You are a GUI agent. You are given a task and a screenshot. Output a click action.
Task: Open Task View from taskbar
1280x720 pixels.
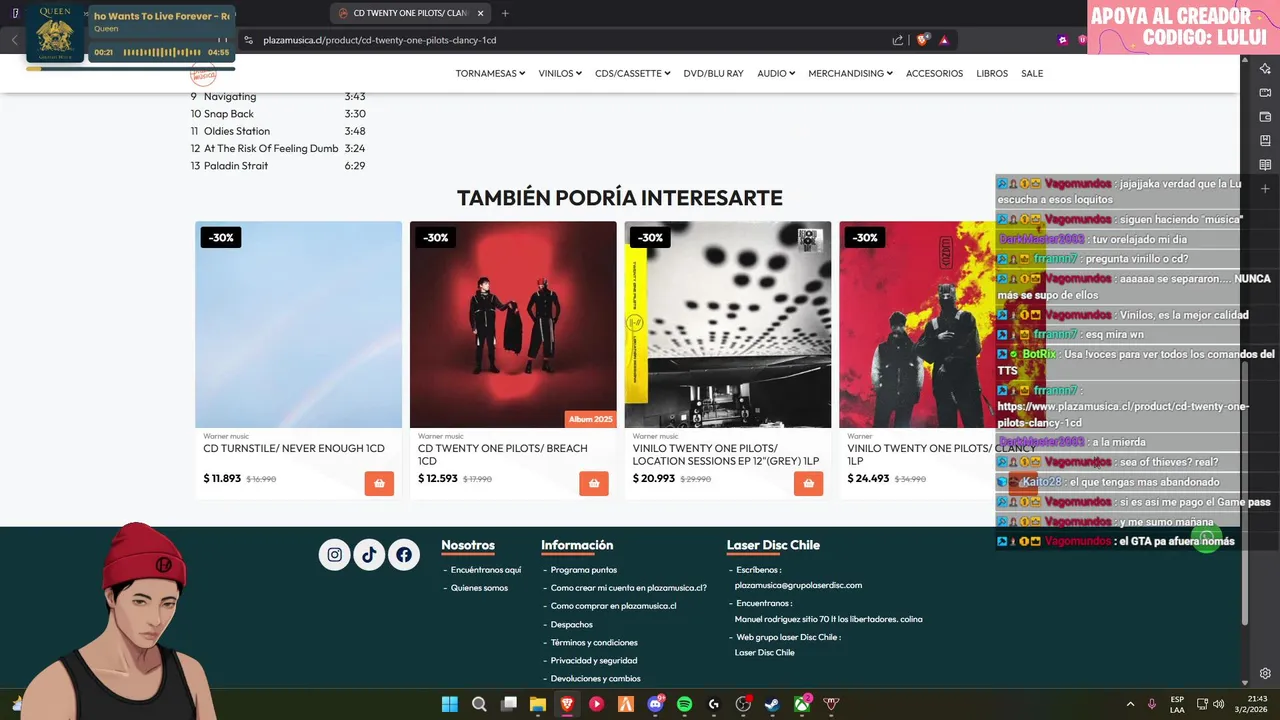[x=509, y=704]
